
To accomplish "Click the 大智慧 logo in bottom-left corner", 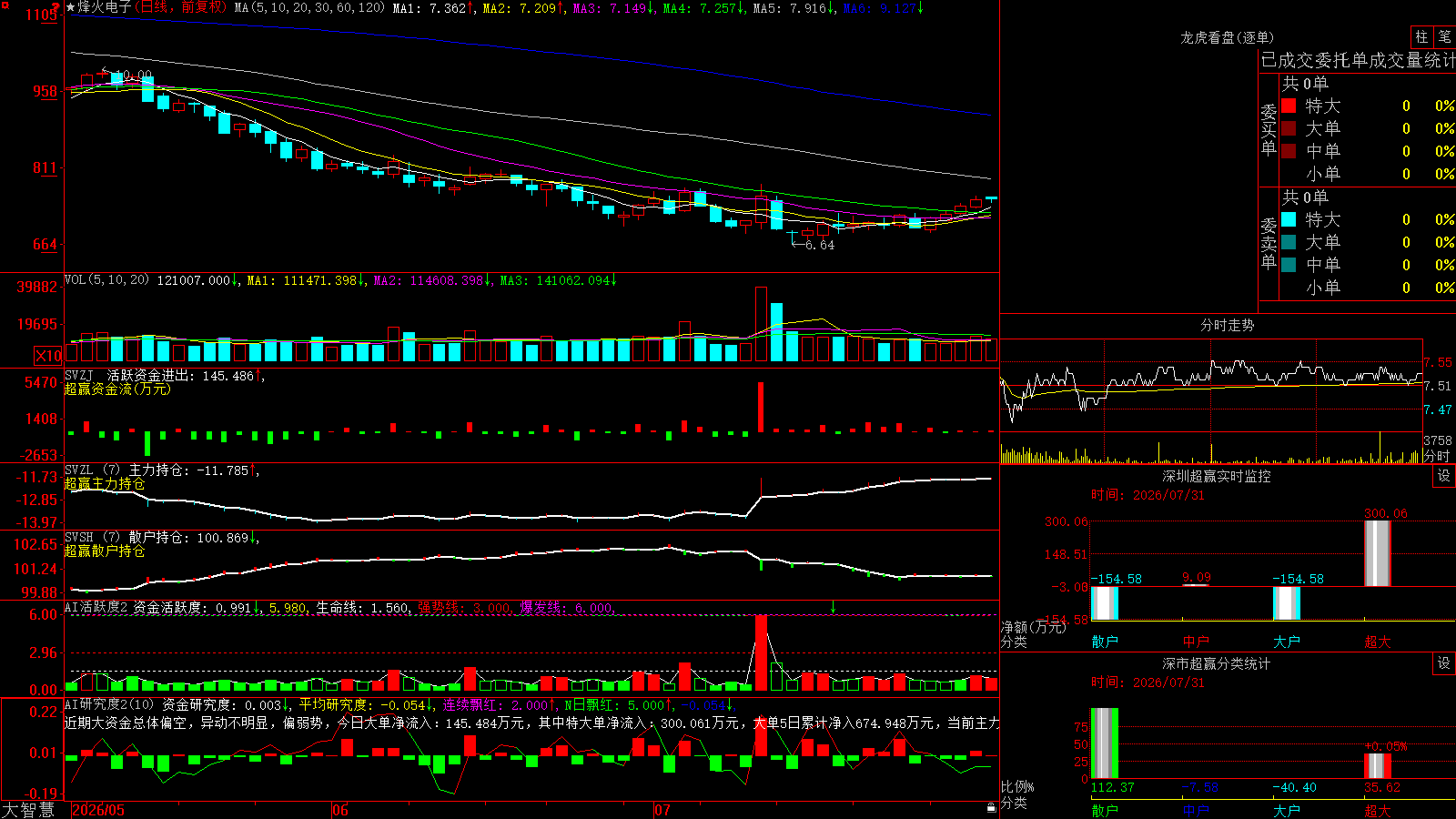I will pos(28,810).
